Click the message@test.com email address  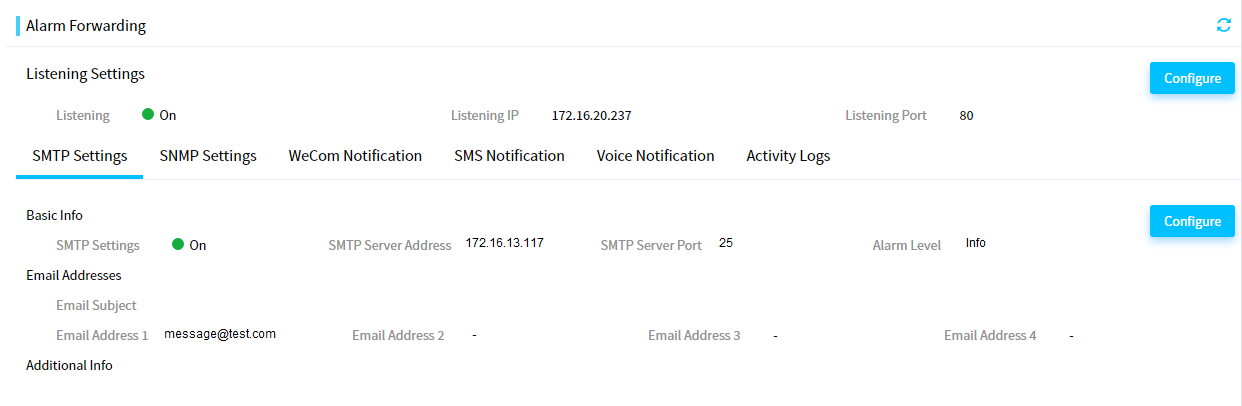point(220,334)
